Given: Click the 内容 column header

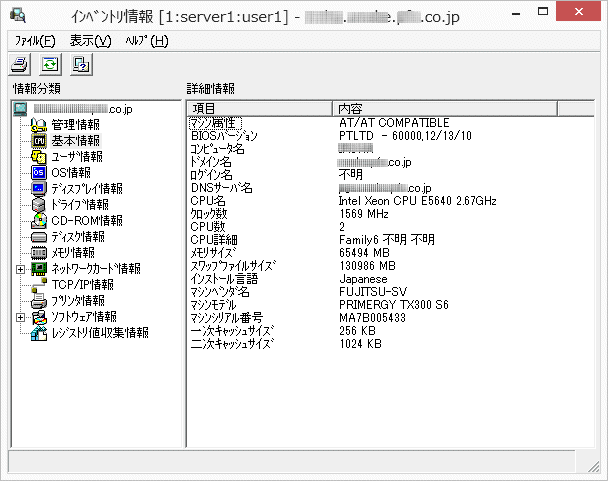Looking at the screenshot, I should pos(445,108).
